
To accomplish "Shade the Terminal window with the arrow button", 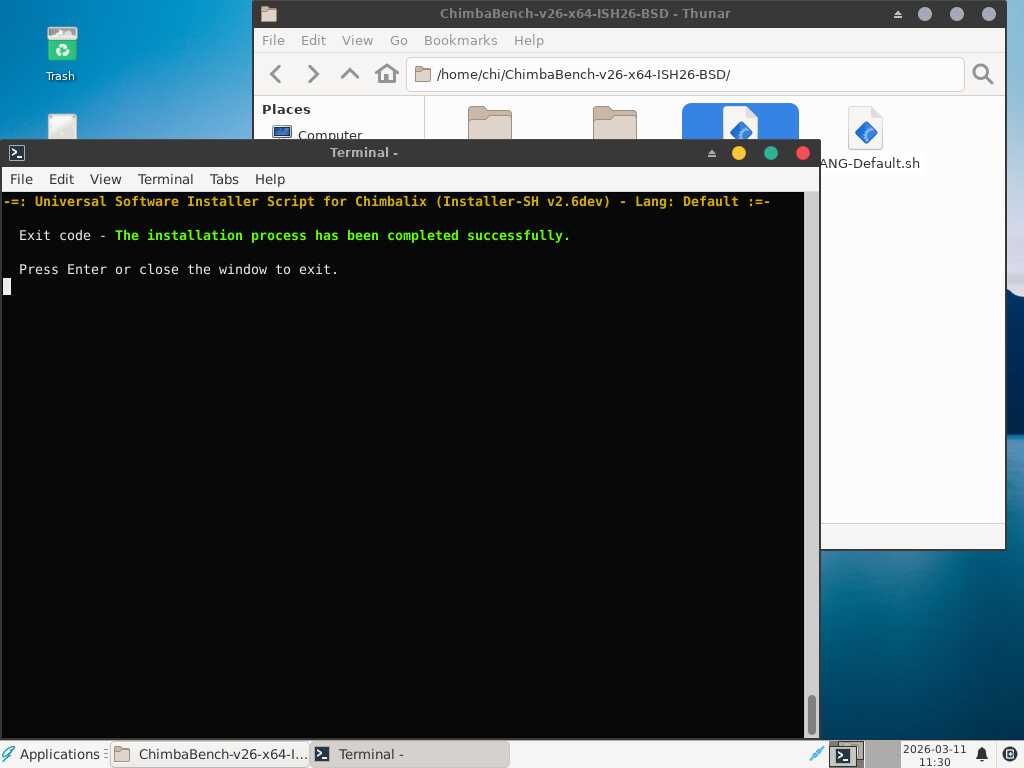I will 712,153.
